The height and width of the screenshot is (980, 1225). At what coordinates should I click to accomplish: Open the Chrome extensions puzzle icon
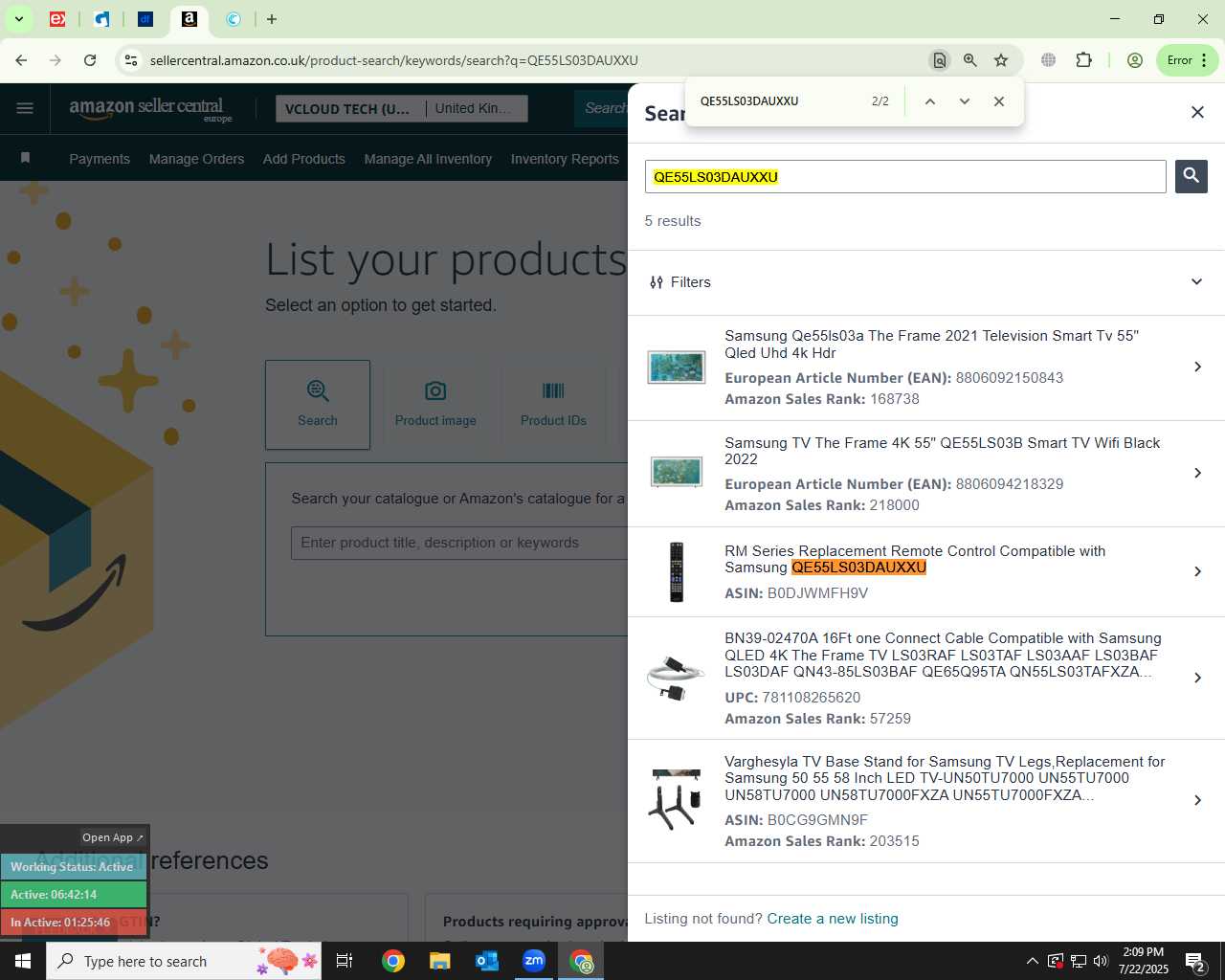click(1083, 60)
